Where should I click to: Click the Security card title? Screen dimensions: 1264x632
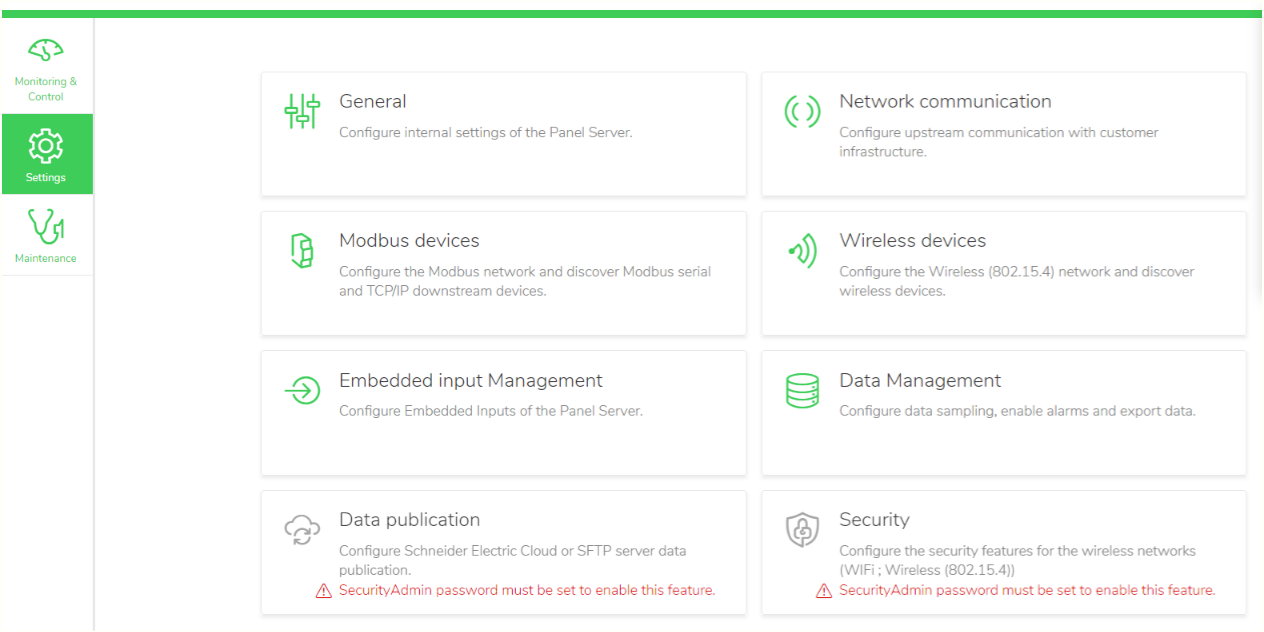(x=874, y=519)
